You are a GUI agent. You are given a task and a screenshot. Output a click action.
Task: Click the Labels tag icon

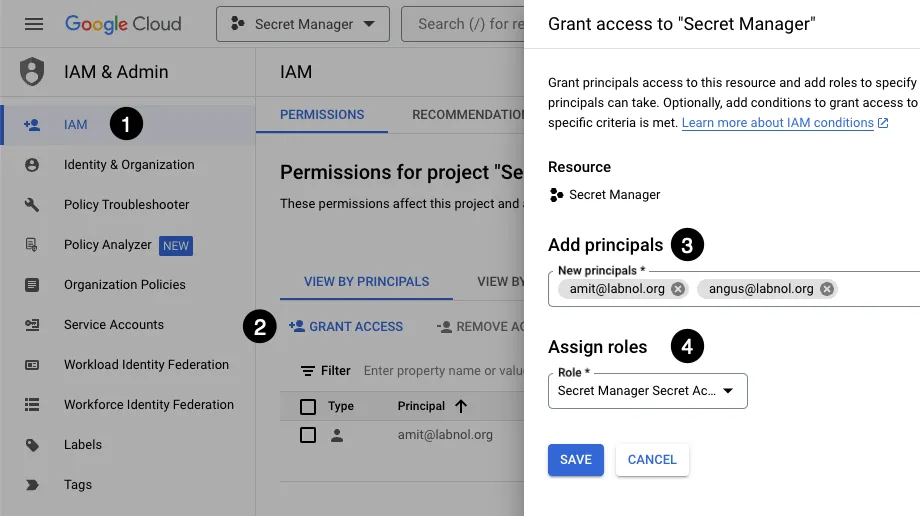pos(32,445)
